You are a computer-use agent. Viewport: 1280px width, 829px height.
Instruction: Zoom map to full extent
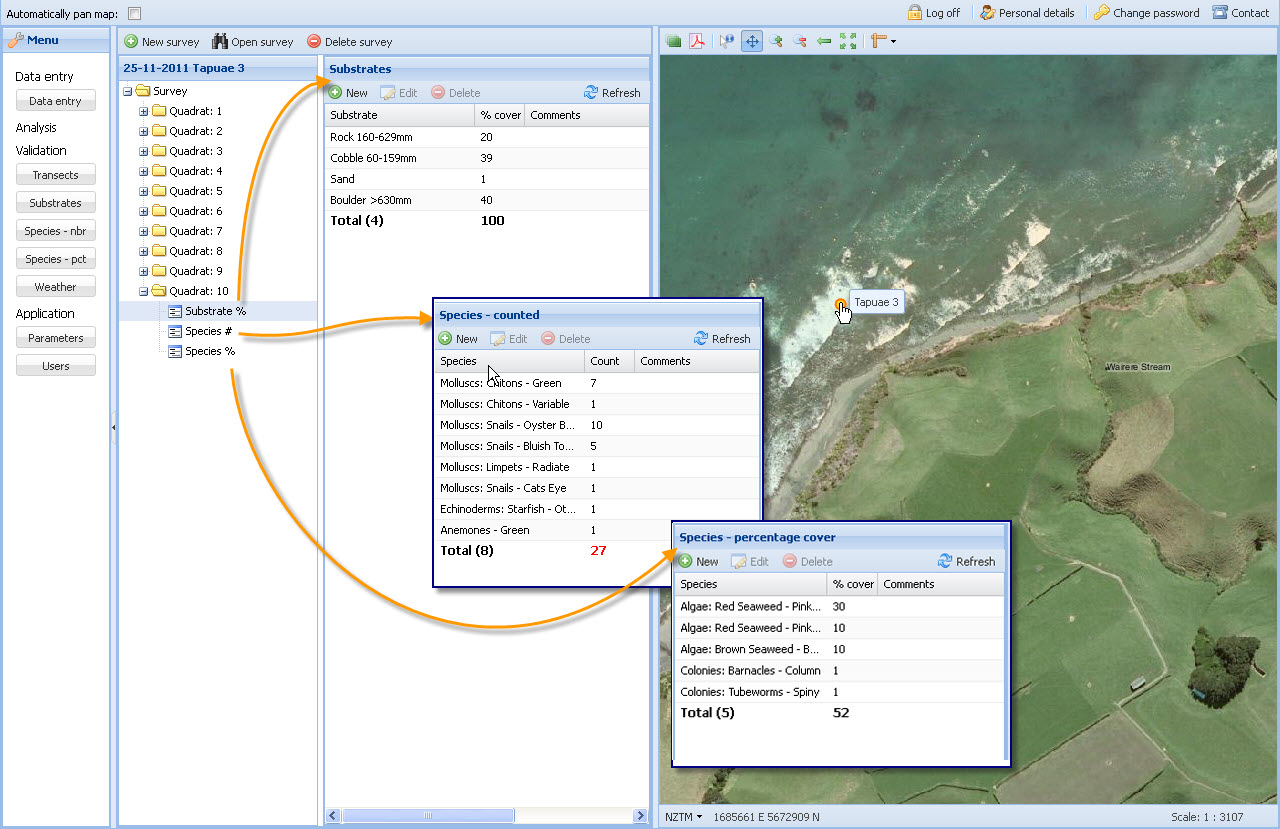(848, 41)
